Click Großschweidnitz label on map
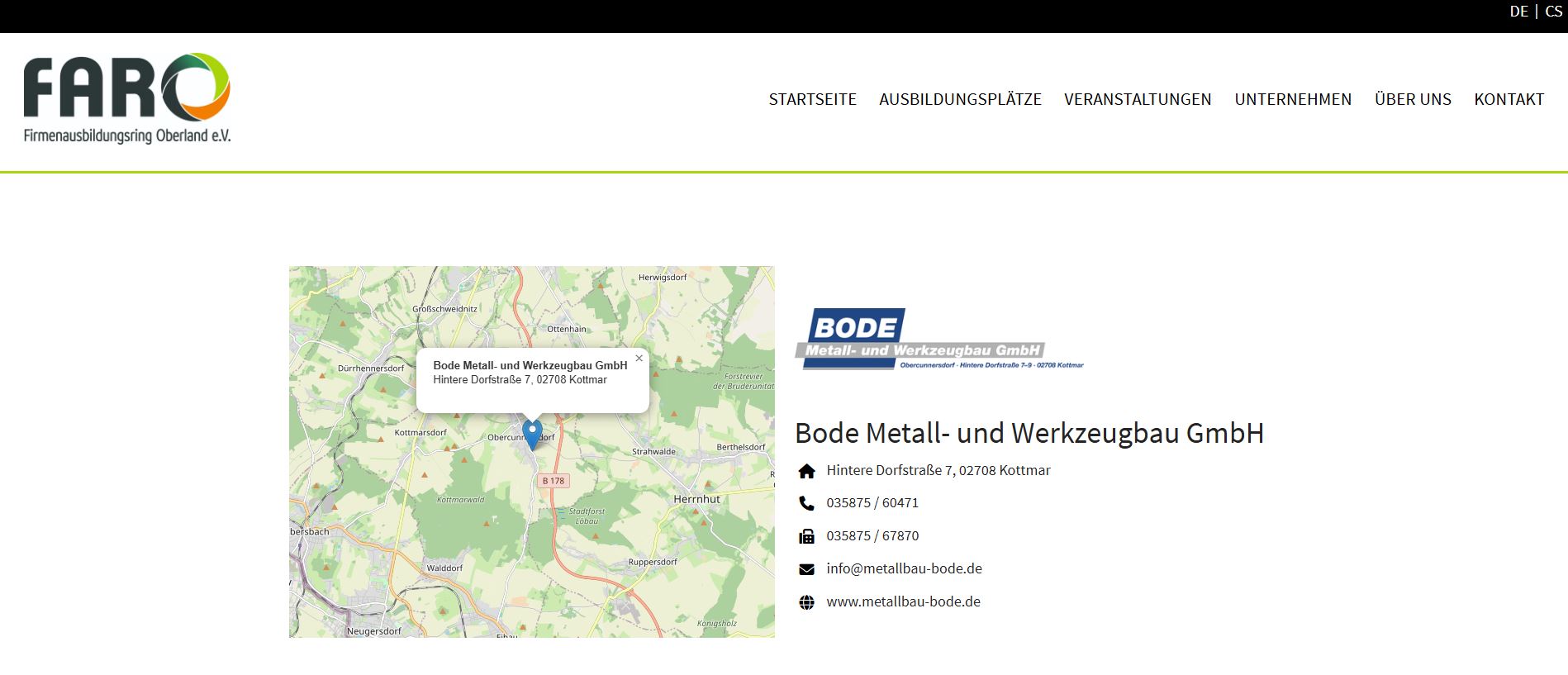Screen dimensions: 1568x675 pyautogui.click(x=444, y=309)
